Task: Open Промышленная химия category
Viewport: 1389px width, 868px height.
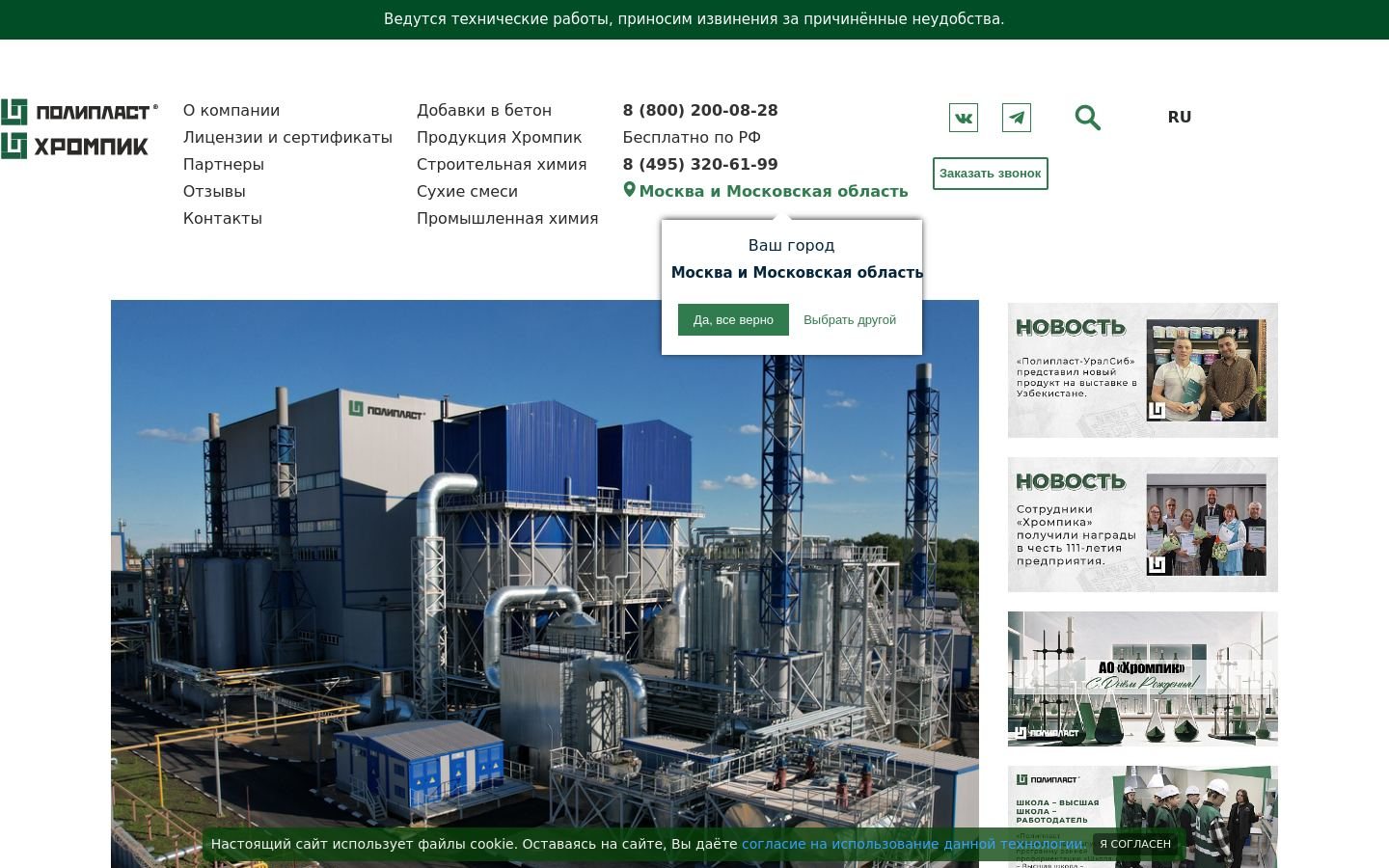Action: [507, 218]
